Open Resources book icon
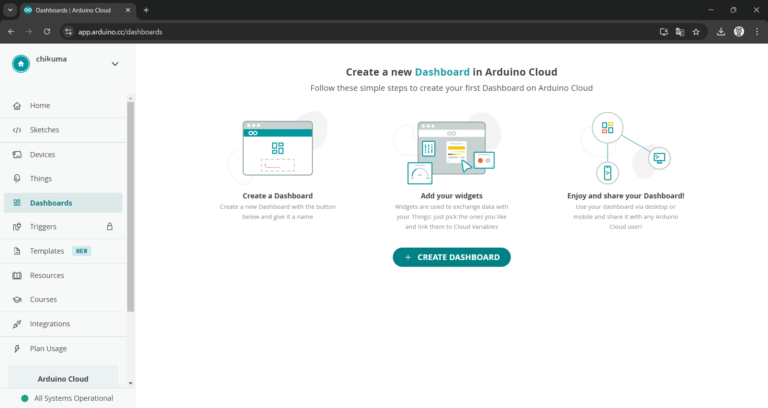 (x=17, y=275)
